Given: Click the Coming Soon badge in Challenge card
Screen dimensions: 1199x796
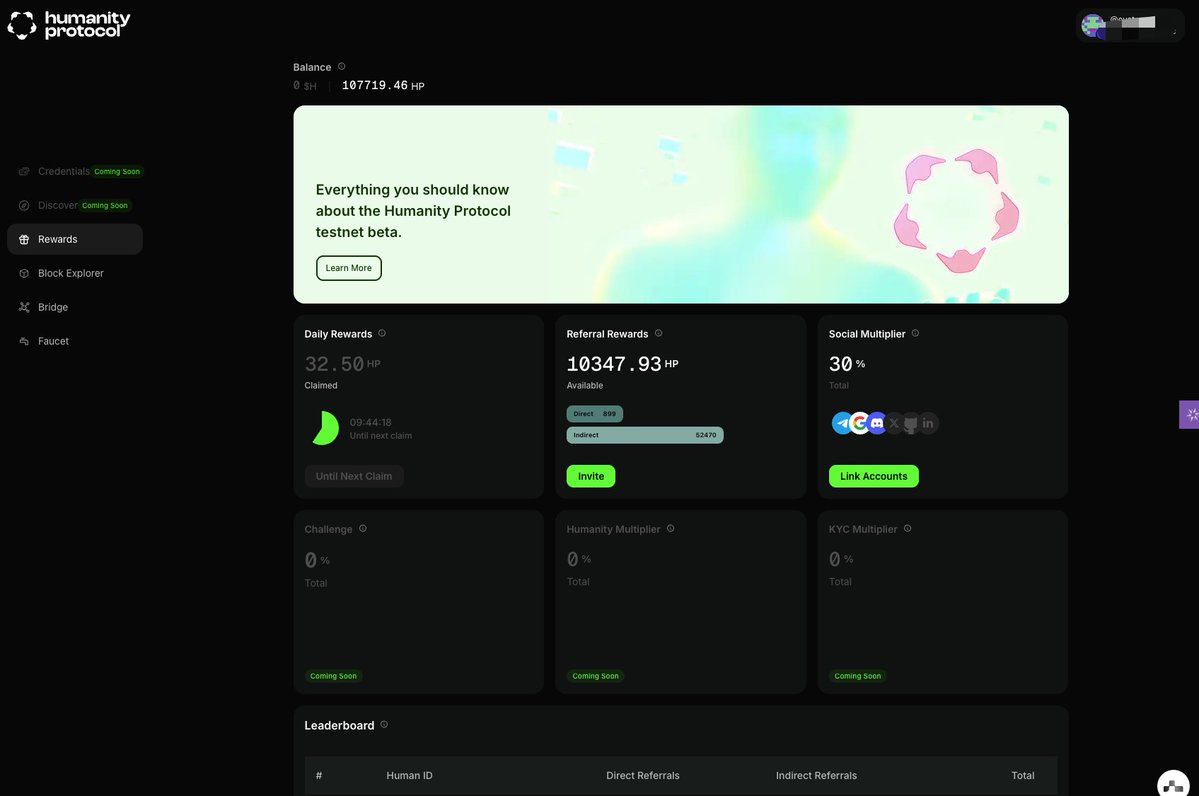Looking at the screenshot, I should (x=333, y=676).
